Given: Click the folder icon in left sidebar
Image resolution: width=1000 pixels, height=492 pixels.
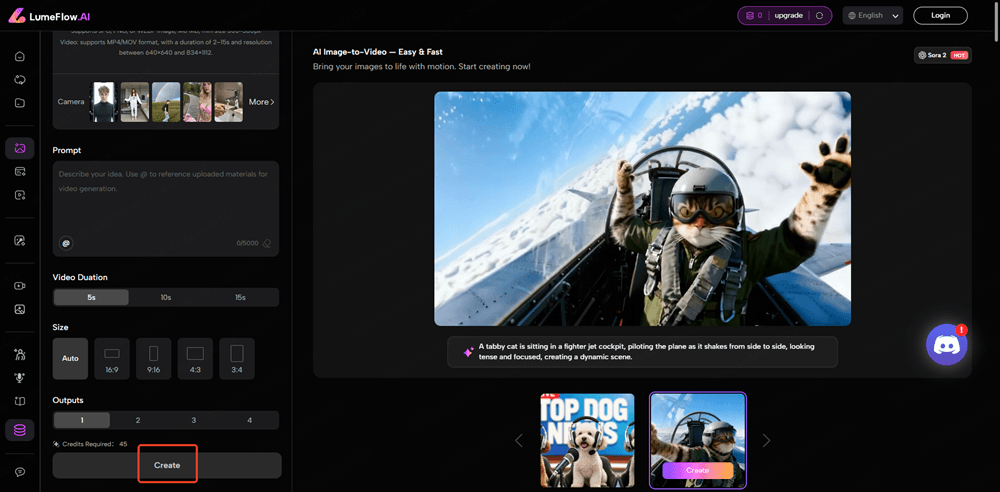Looking at the screenshot, I should click(x=19, y=103).
